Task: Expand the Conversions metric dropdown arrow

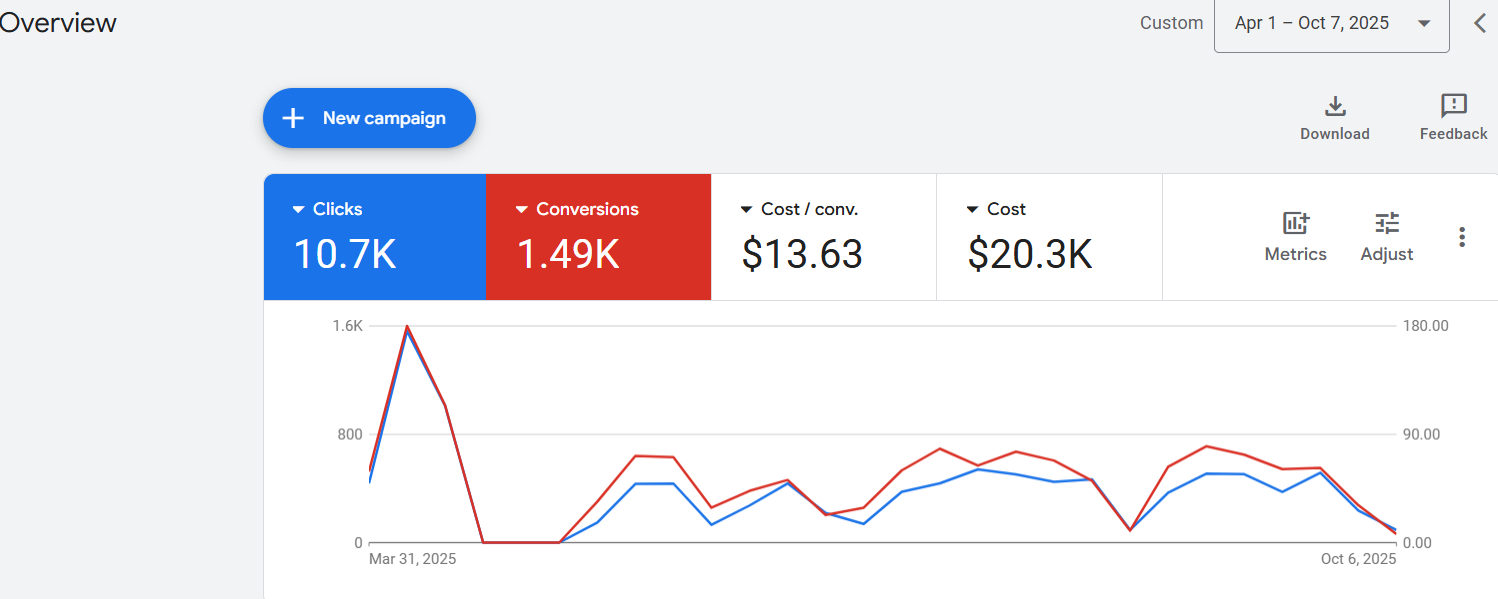Action: 521,210
